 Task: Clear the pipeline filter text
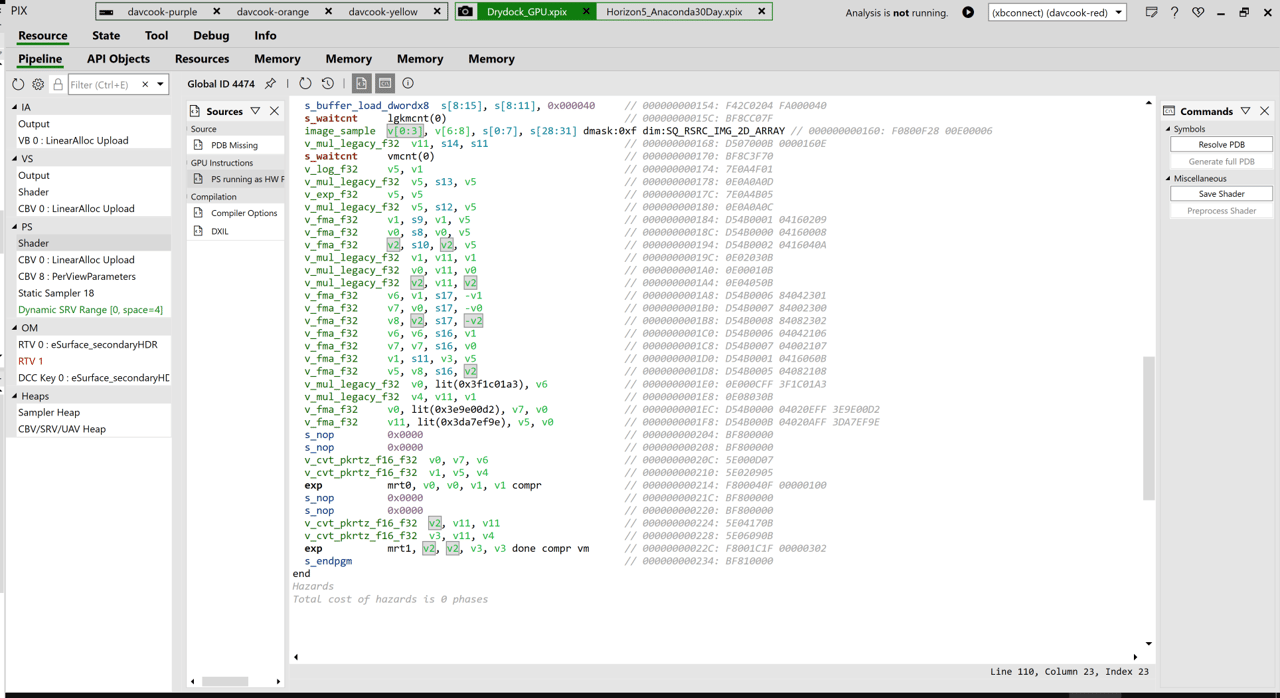click(x=145, y=85)
